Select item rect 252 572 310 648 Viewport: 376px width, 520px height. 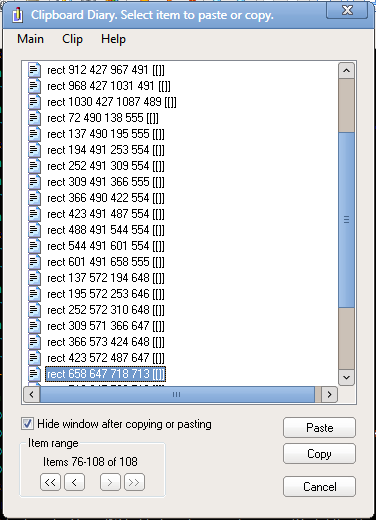tap(106, 310)
